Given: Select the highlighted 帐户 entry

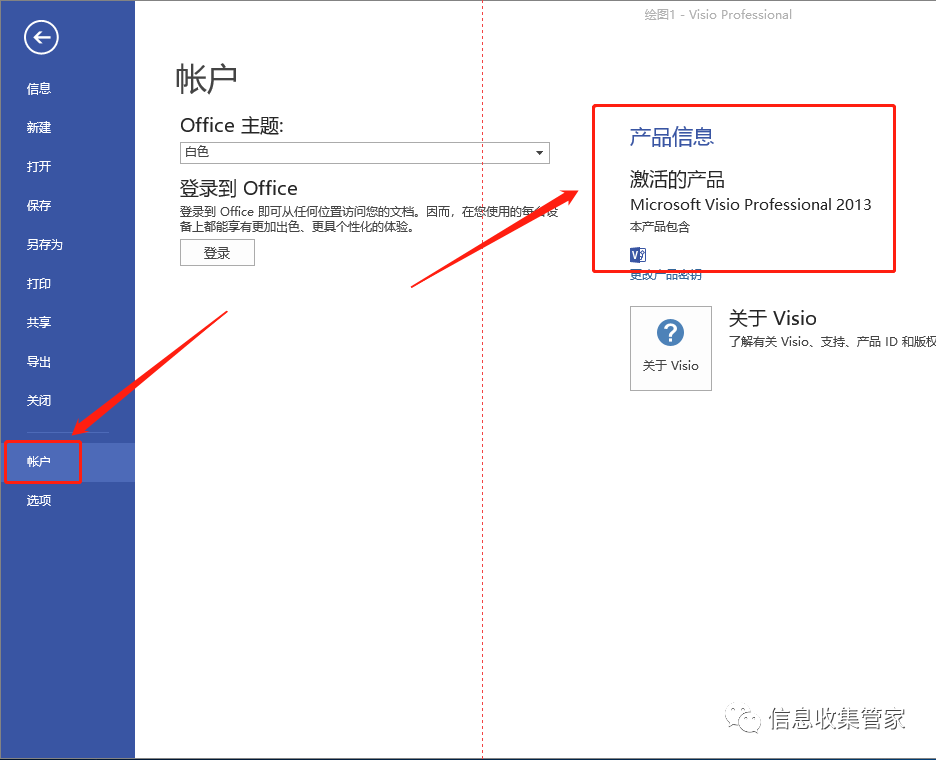Looking at the screenshot, I should pyautogui.click(x=38, y=461).
